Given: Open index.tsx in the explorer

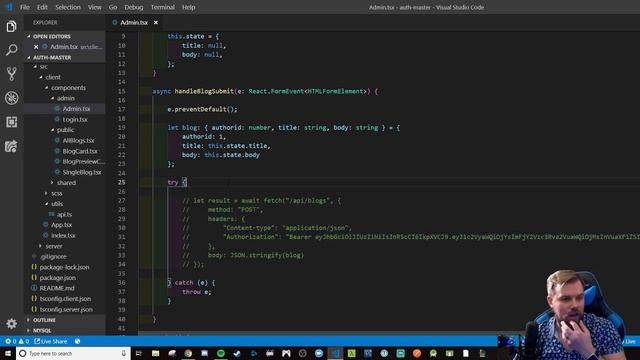Looking at the screenshot, I should point(63,236).
